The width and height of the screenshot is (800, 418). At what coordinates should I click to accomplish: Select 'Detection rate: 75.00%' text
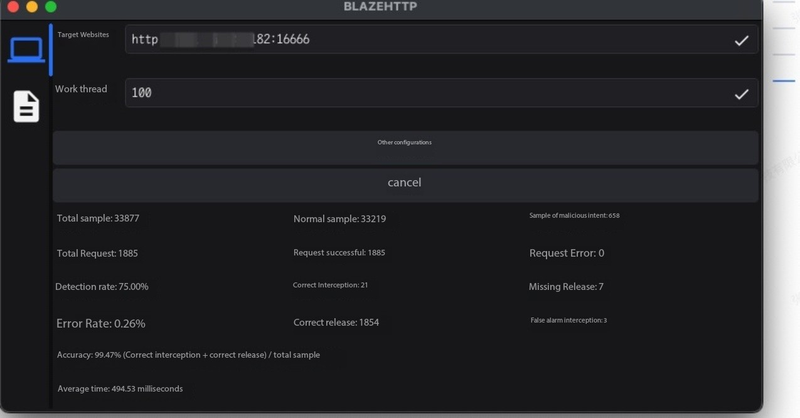102,287
